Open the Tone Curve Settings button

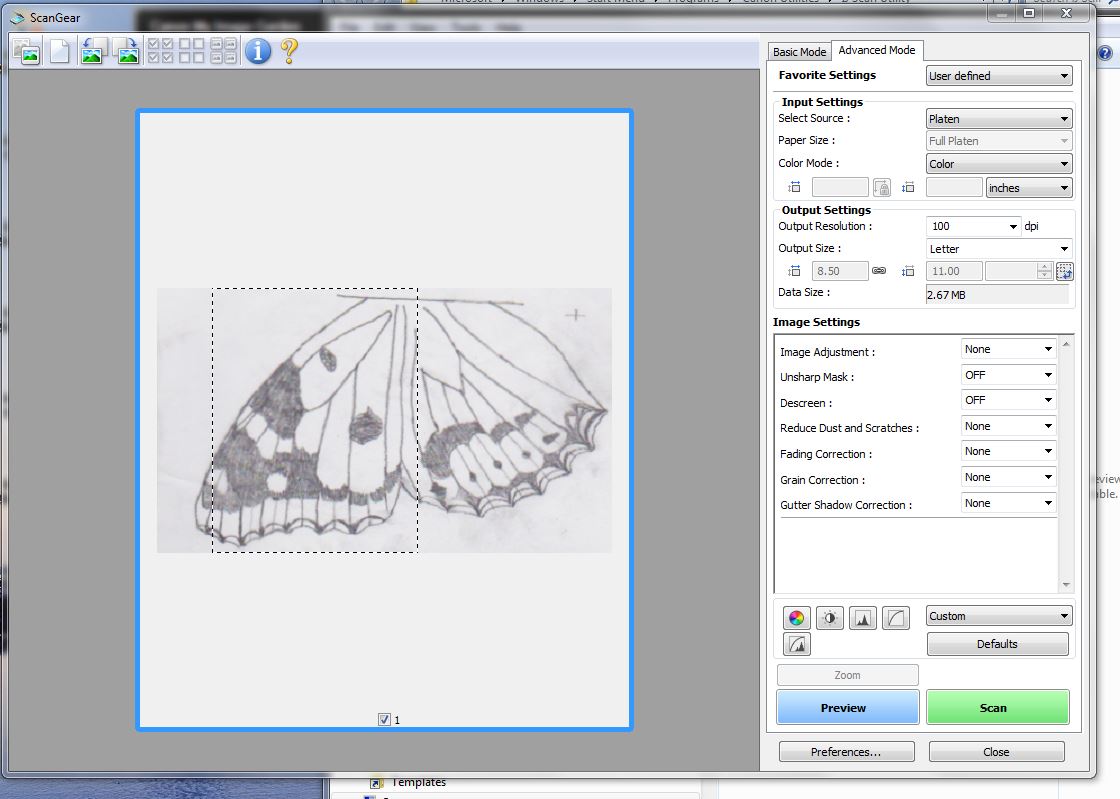[x=895, y=618]
